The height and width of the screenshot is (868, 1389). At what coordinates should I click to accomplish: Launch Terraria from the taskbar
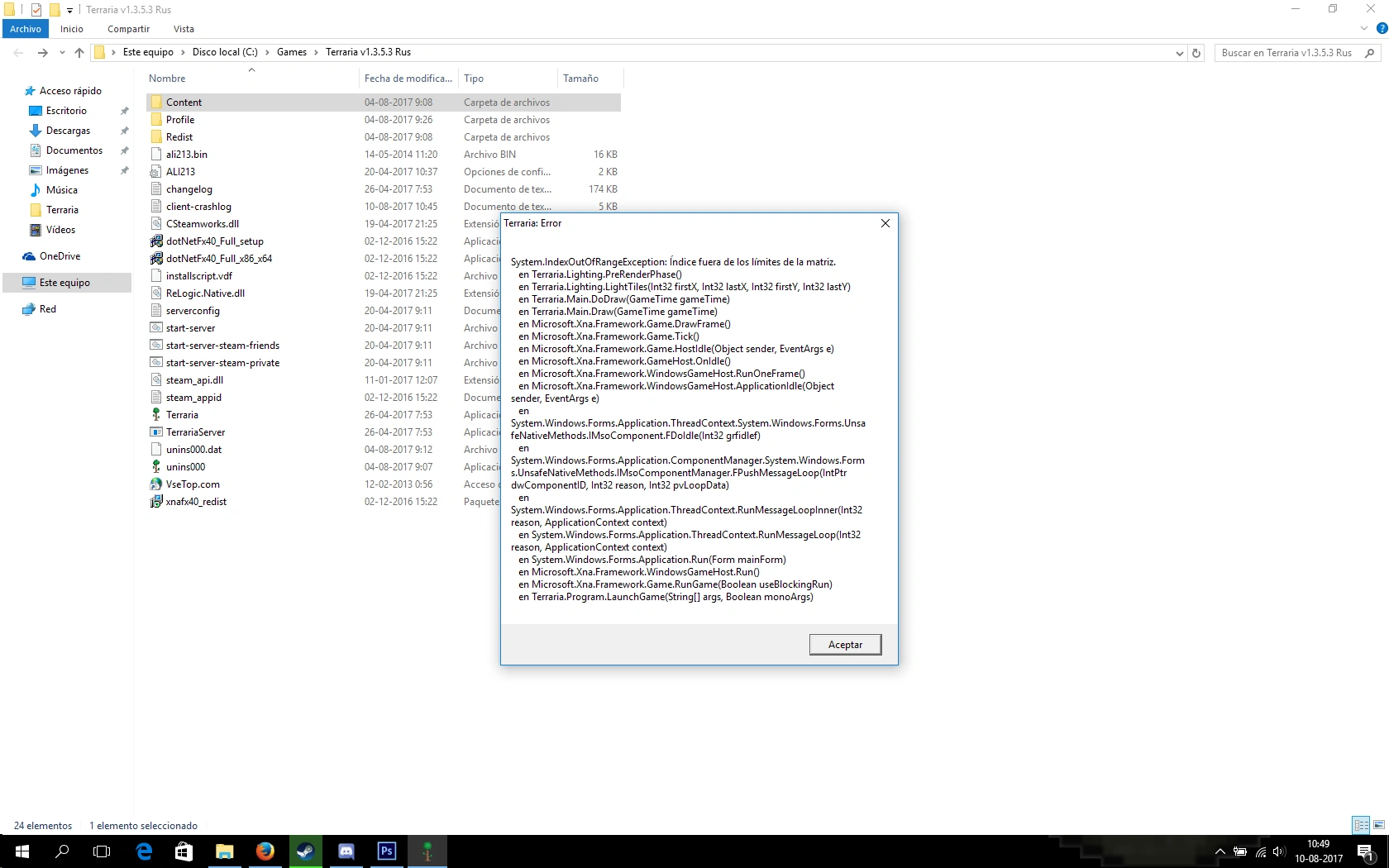click(427, 851)
